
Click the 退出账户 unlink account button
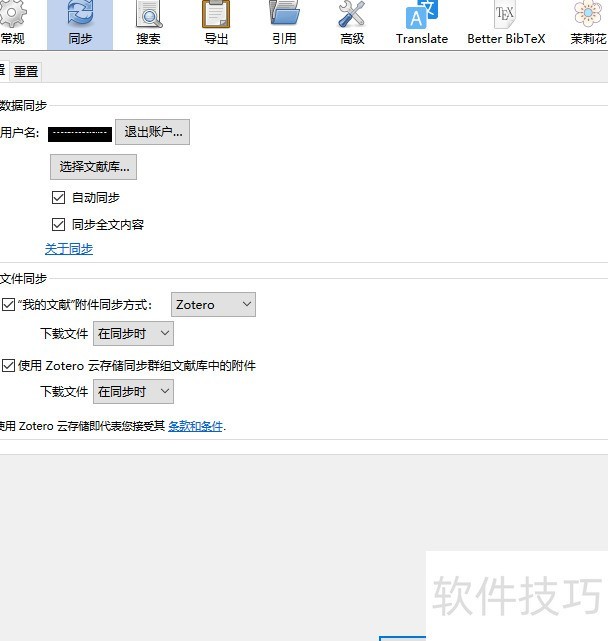tap(153, 132)
